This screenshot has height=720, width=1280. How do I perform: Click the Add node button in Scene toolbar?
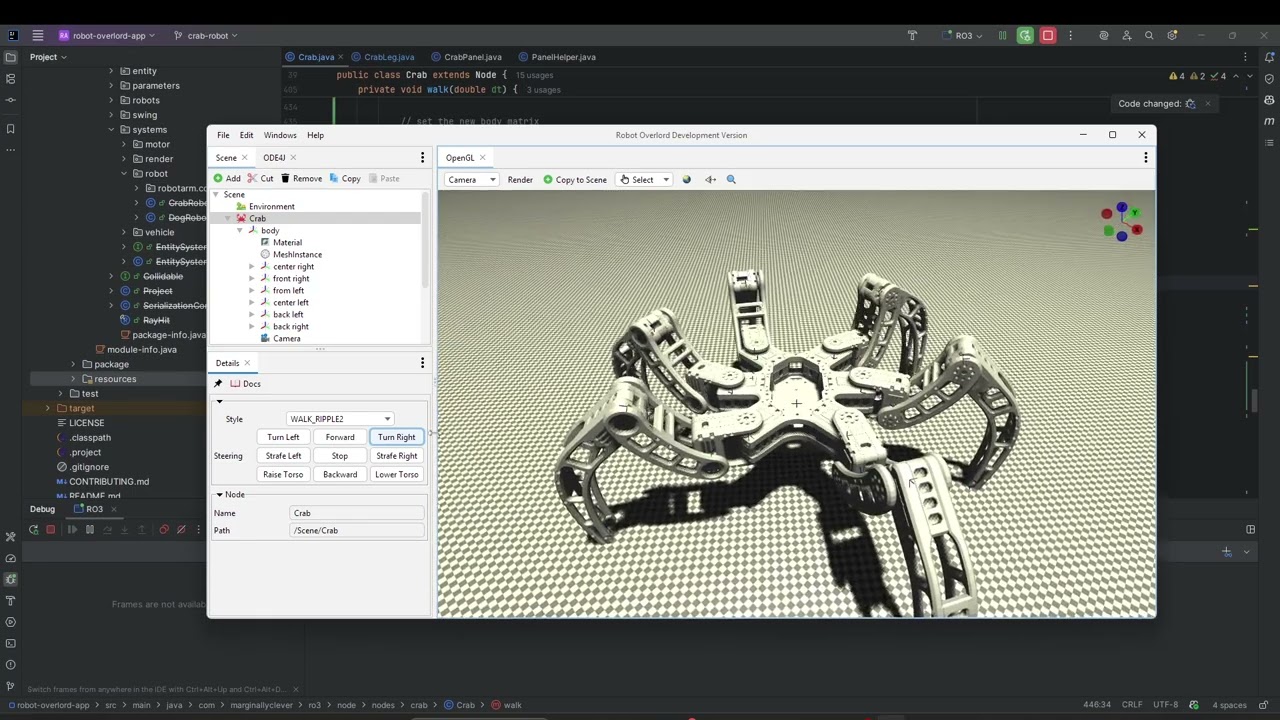pyautogui.click(x=227, y=179)
